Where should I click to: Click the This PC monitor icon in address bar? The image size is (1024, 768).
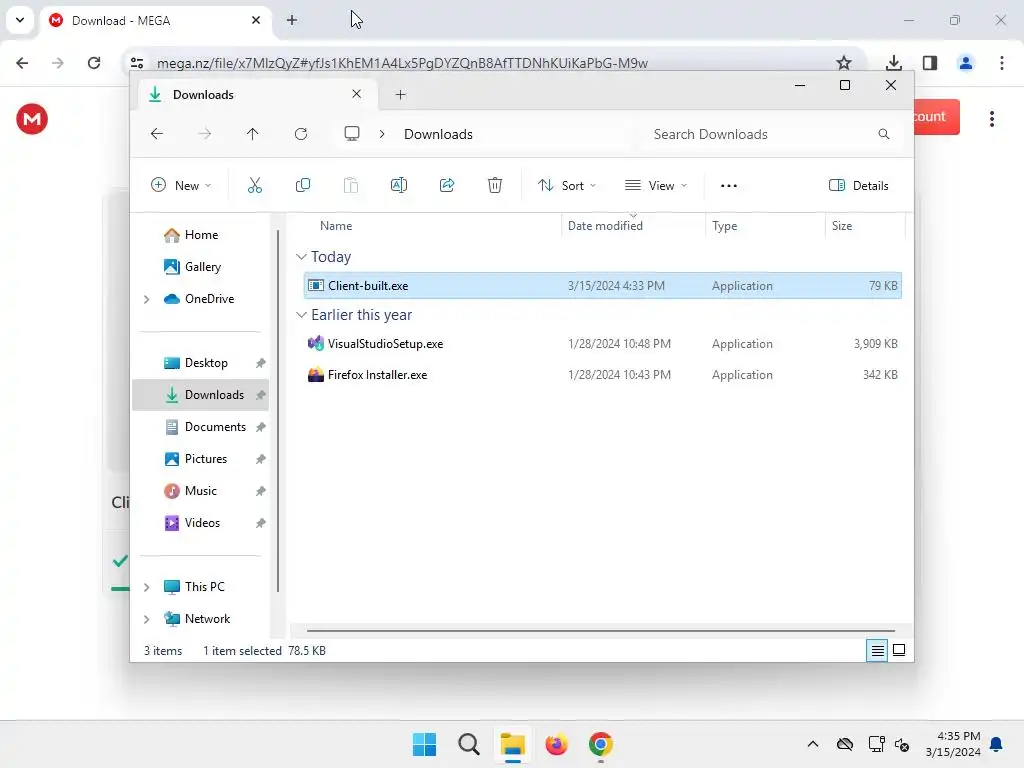coord(352,134)
